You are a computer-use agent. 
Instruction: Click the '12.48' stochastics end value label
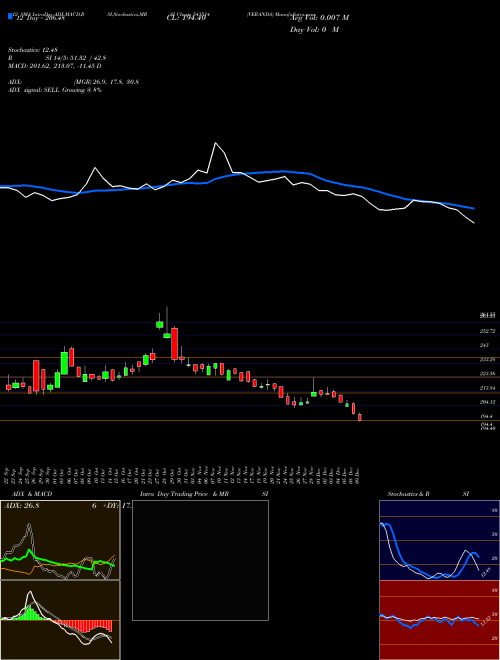(486, 572)
